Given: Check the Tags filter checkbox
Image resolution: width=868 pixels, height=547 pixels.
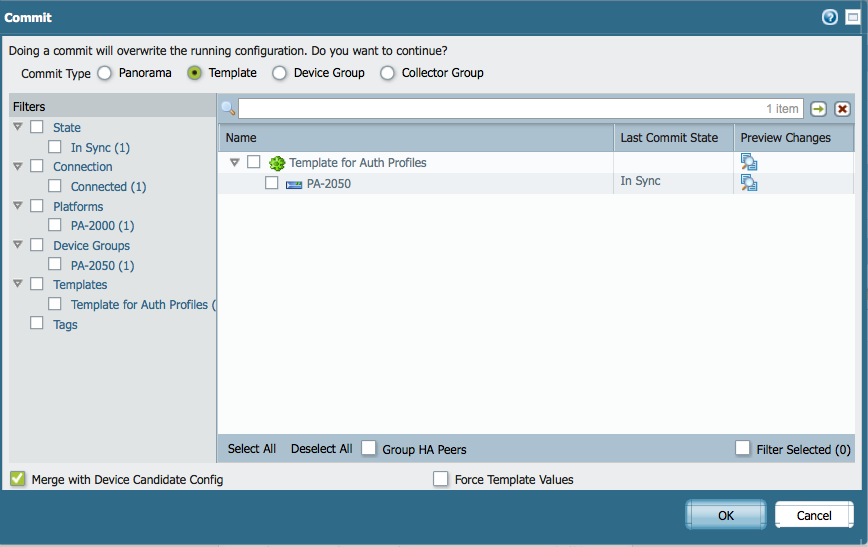Looking at the screenshot, I should point(37,323).
